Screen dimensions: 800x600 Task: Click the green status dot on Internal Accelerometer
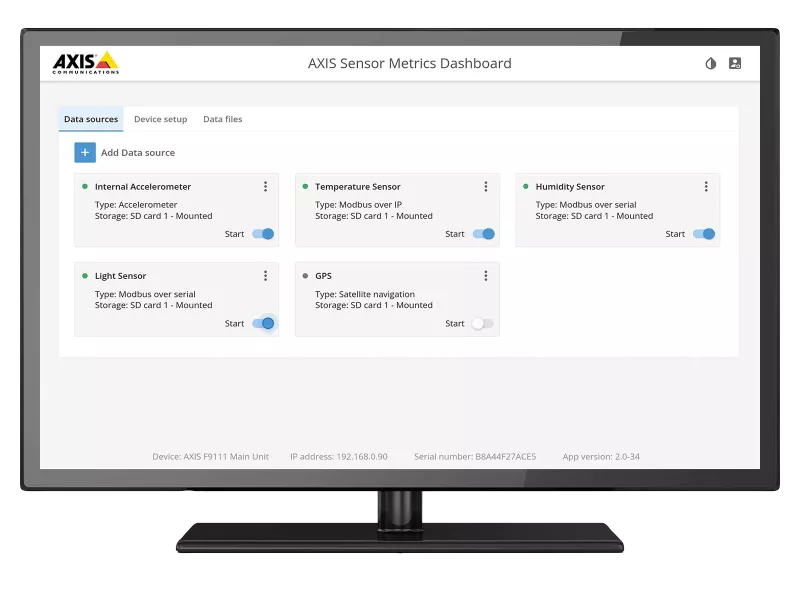[84, 186]
